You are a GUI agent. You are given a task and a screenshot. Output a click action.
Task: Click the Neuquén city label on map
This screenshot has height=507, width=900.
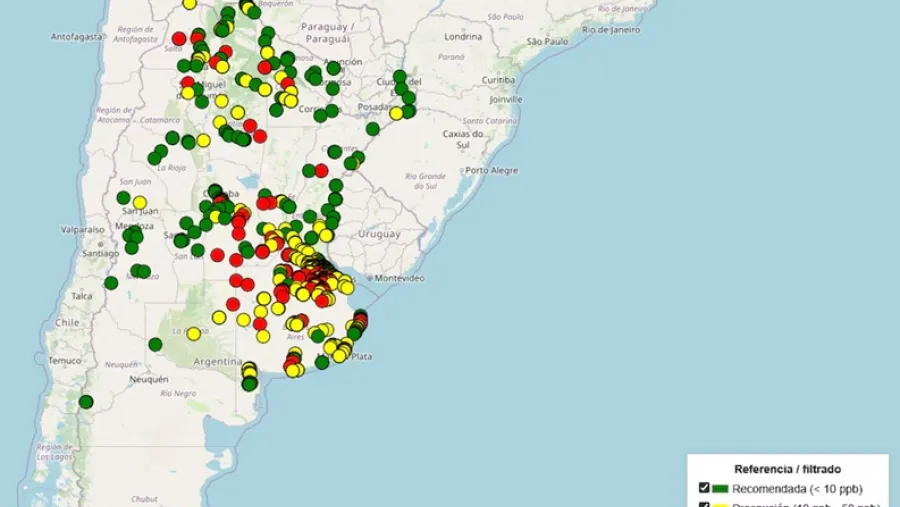click(148, 380)
